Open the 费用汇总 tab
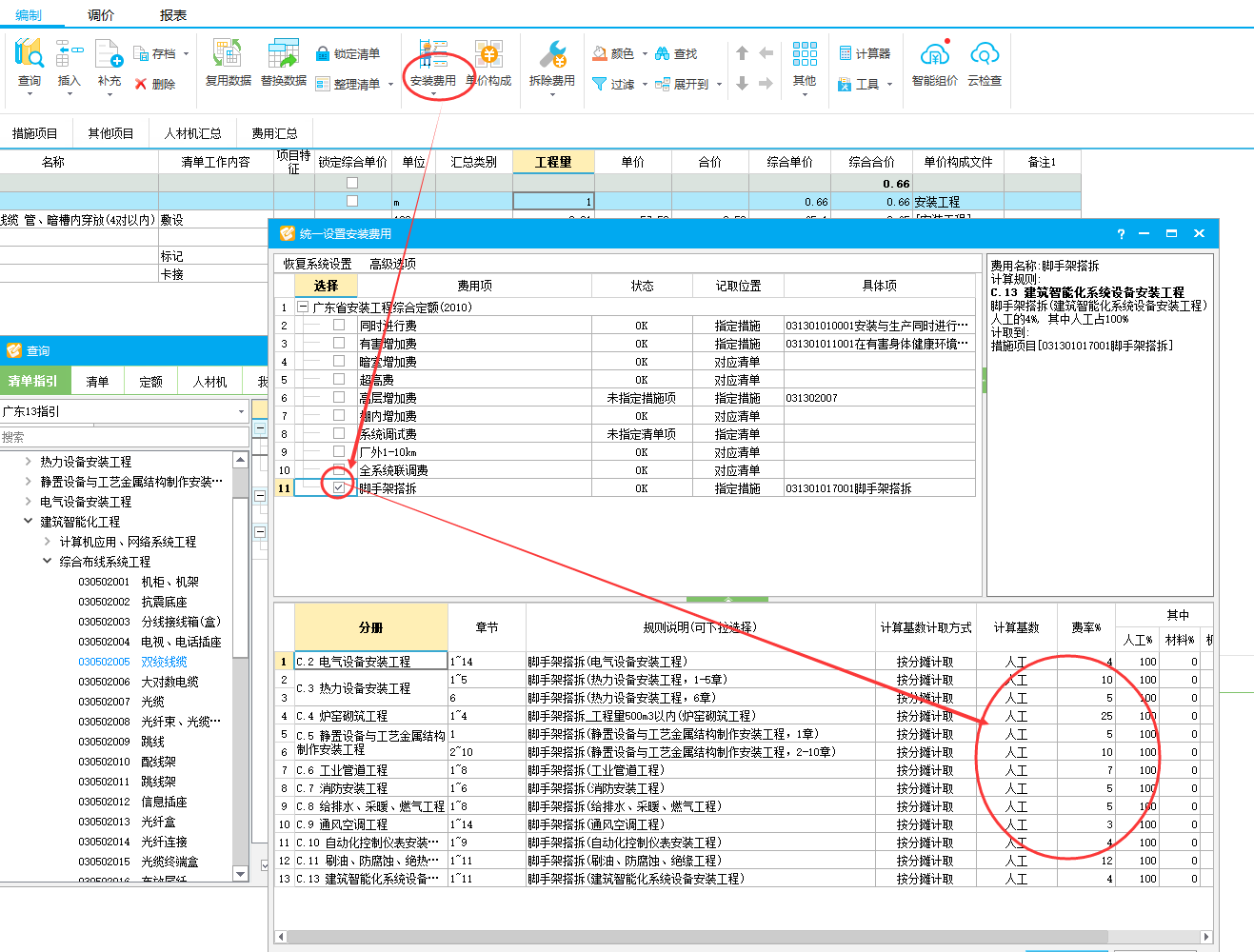1254x952 pixels. point(275,133)
